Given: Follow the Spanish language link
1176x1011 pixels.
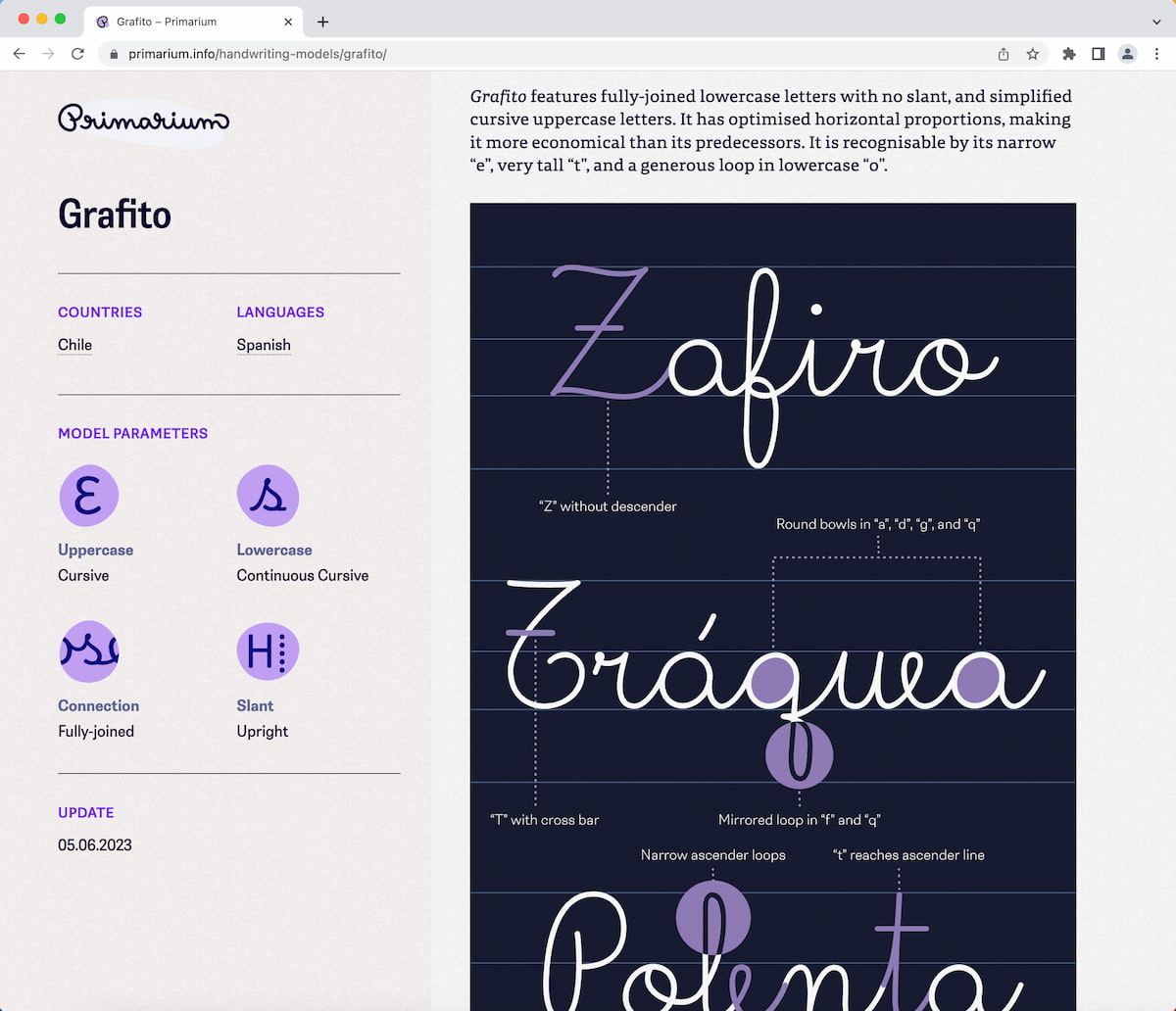Looking at the screenshot, I should [x=264, y=345].
